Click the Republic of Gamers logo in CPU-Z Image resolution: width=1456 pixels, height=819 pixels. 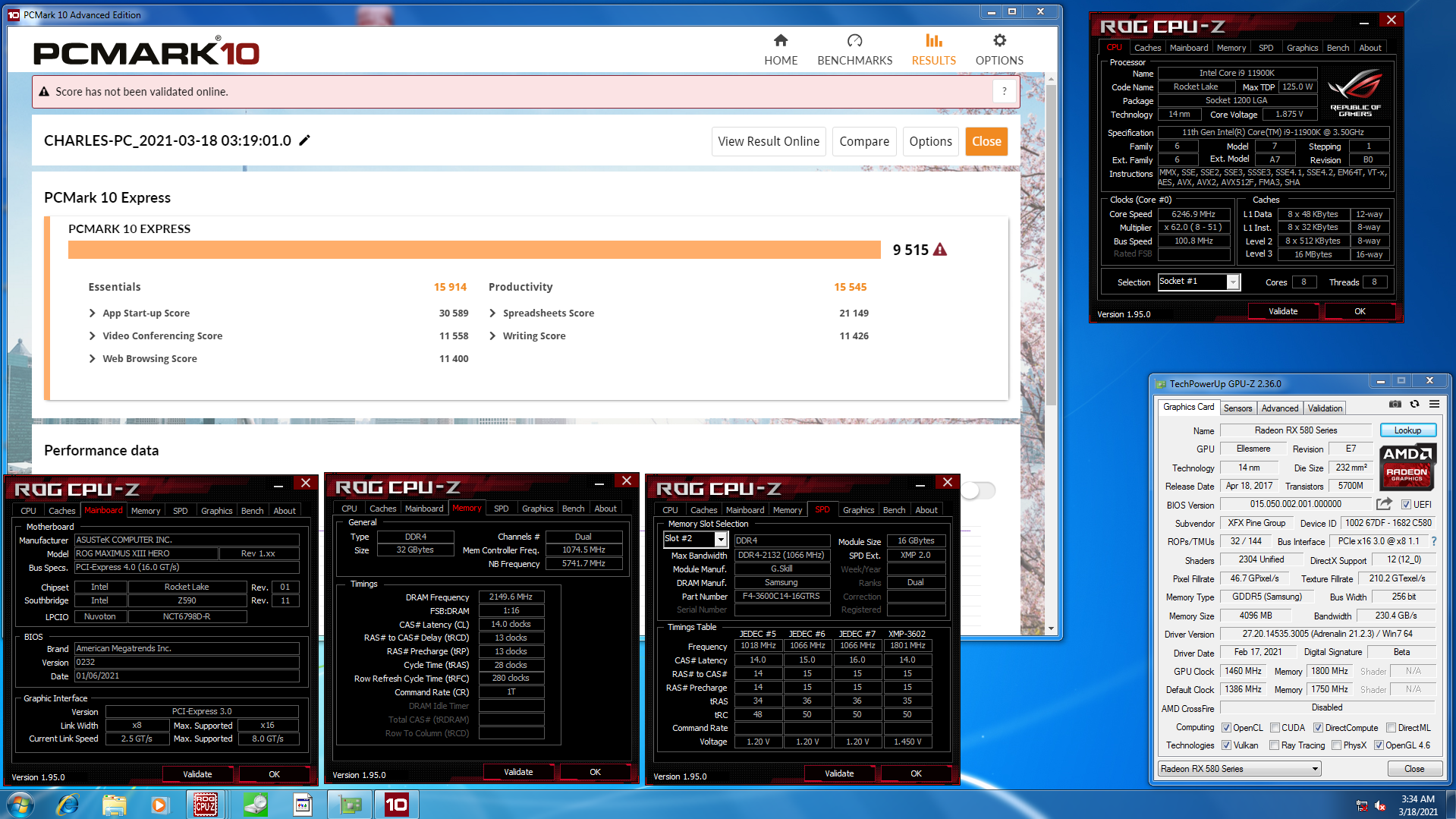tap(1355, 93)
